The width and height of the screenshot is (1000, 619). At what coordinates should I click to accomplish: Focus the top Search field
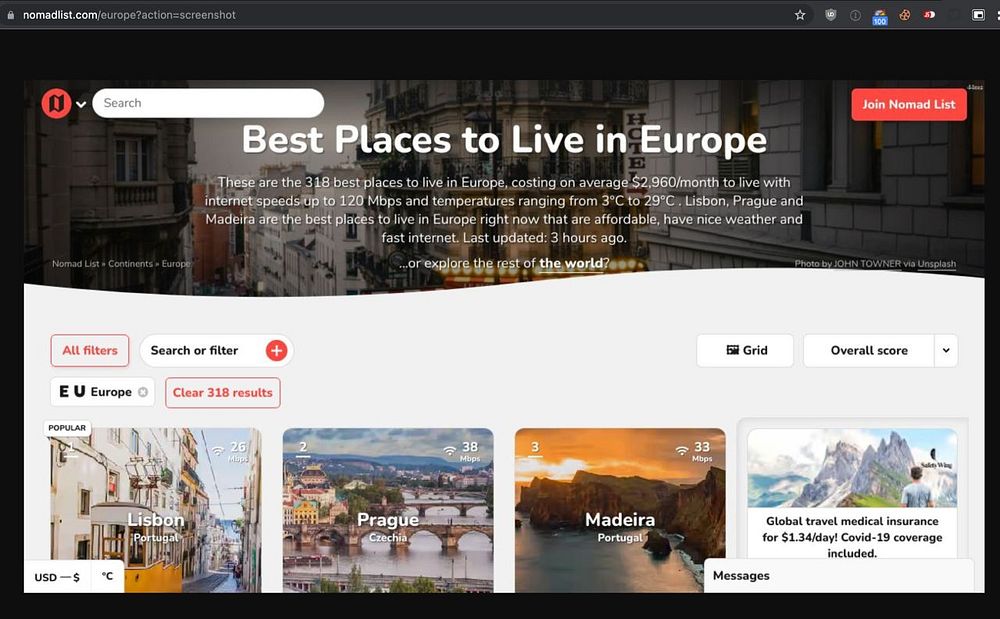tap(208, 103)
